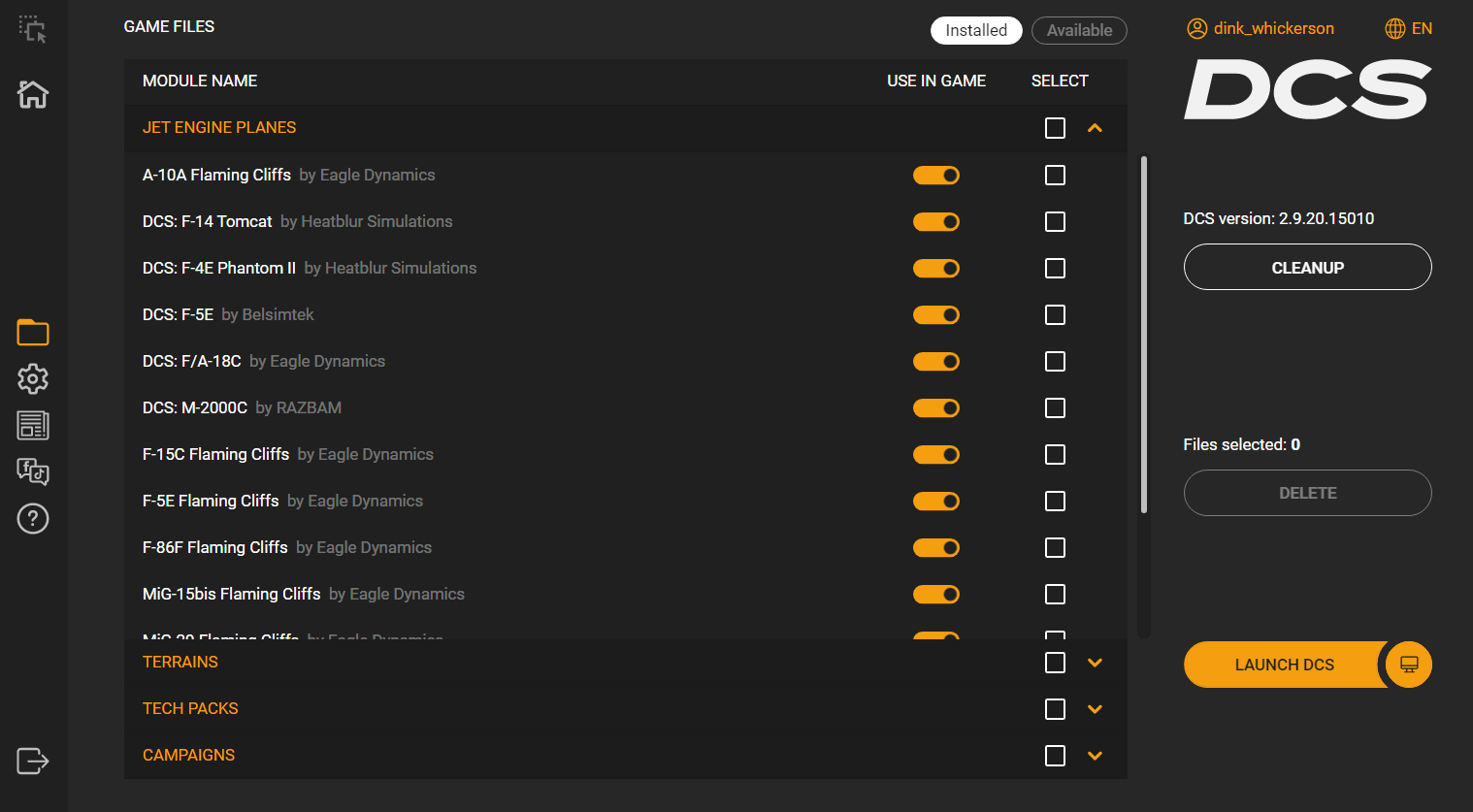Check the F-5E Flaming Cliffs select box
Image resolution: width=1473 pixels, height=812 pixels.
point(1055,501)
